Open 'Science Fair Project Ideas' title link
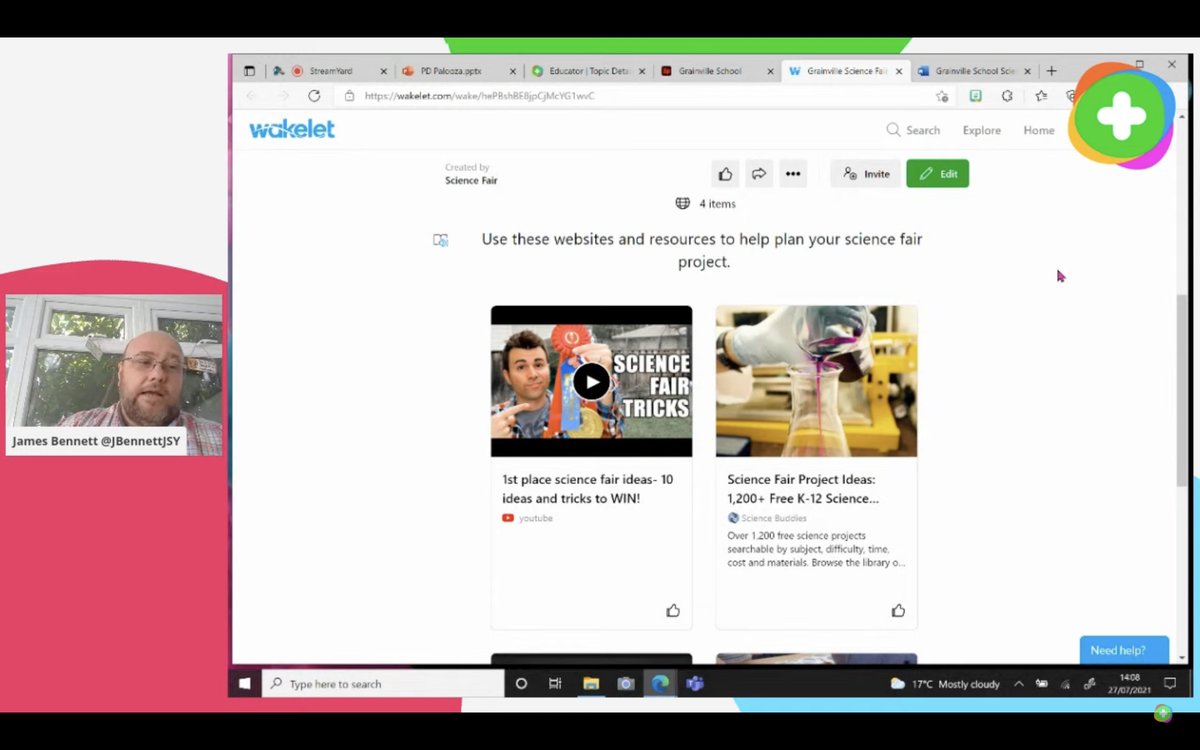Image resolution: width=1200 pixels, height=750 pixels. coord(803,489)
